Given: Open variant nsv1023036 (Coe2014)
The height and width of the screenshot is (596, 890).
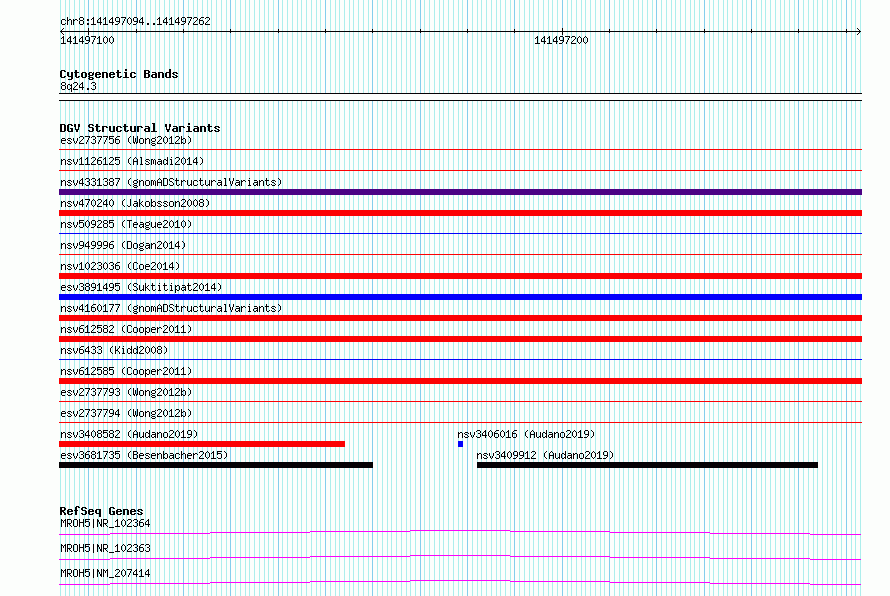Looking at the screenshot, I should (x=120, y=266).
